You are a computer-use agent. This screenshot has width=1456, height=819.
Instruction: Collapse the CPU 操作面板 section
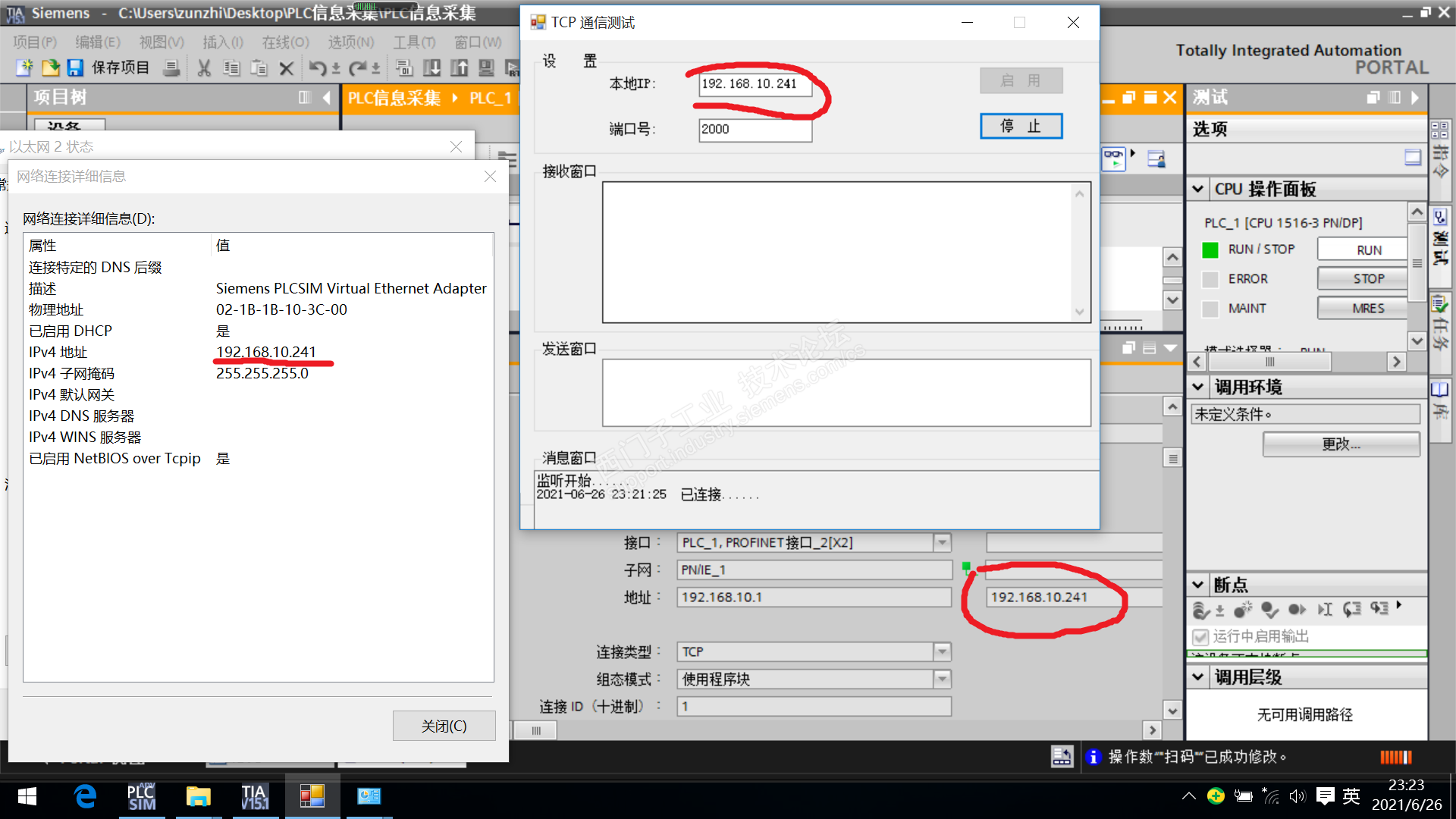click(x=1198, y=189)
